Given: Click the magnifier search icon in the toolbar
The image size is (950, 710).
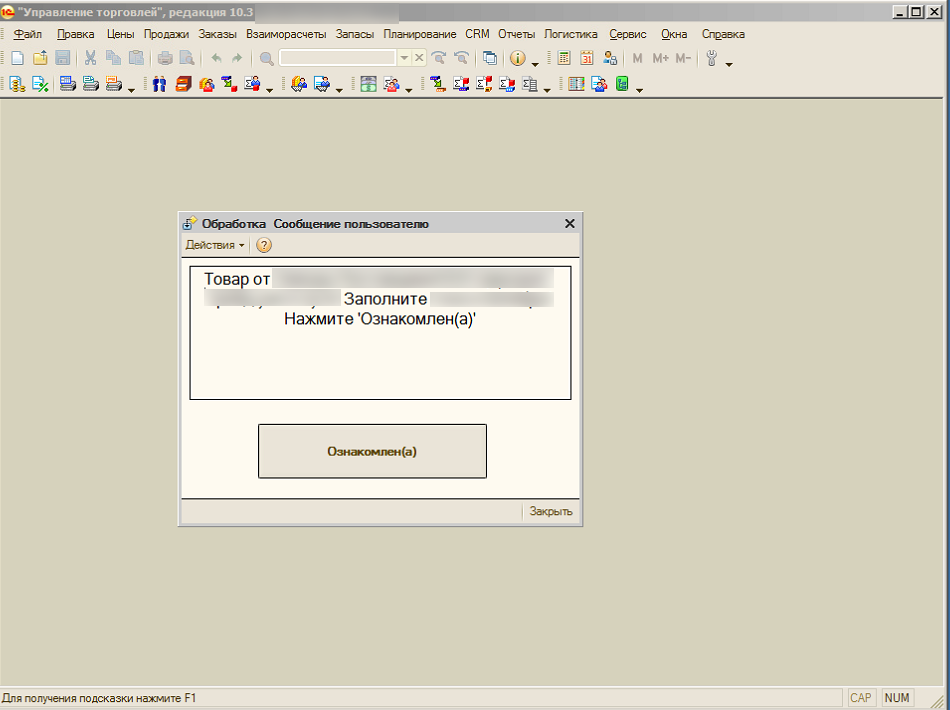Looking at the screenshot, I should pyautogui.click(x=267, y=59).
